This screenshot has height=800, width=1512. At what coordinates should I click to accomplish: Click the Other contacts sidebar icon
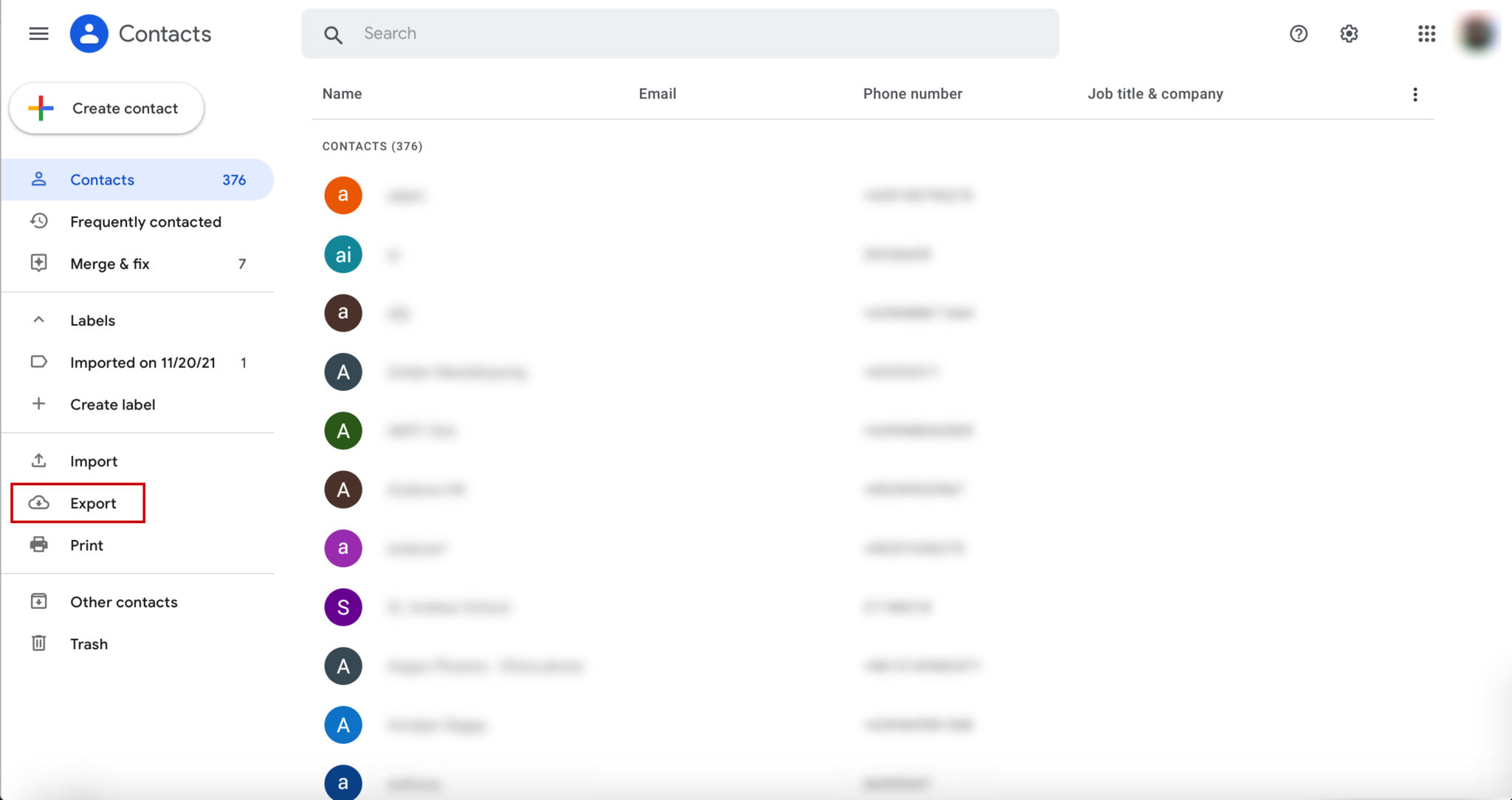point(39,601)
